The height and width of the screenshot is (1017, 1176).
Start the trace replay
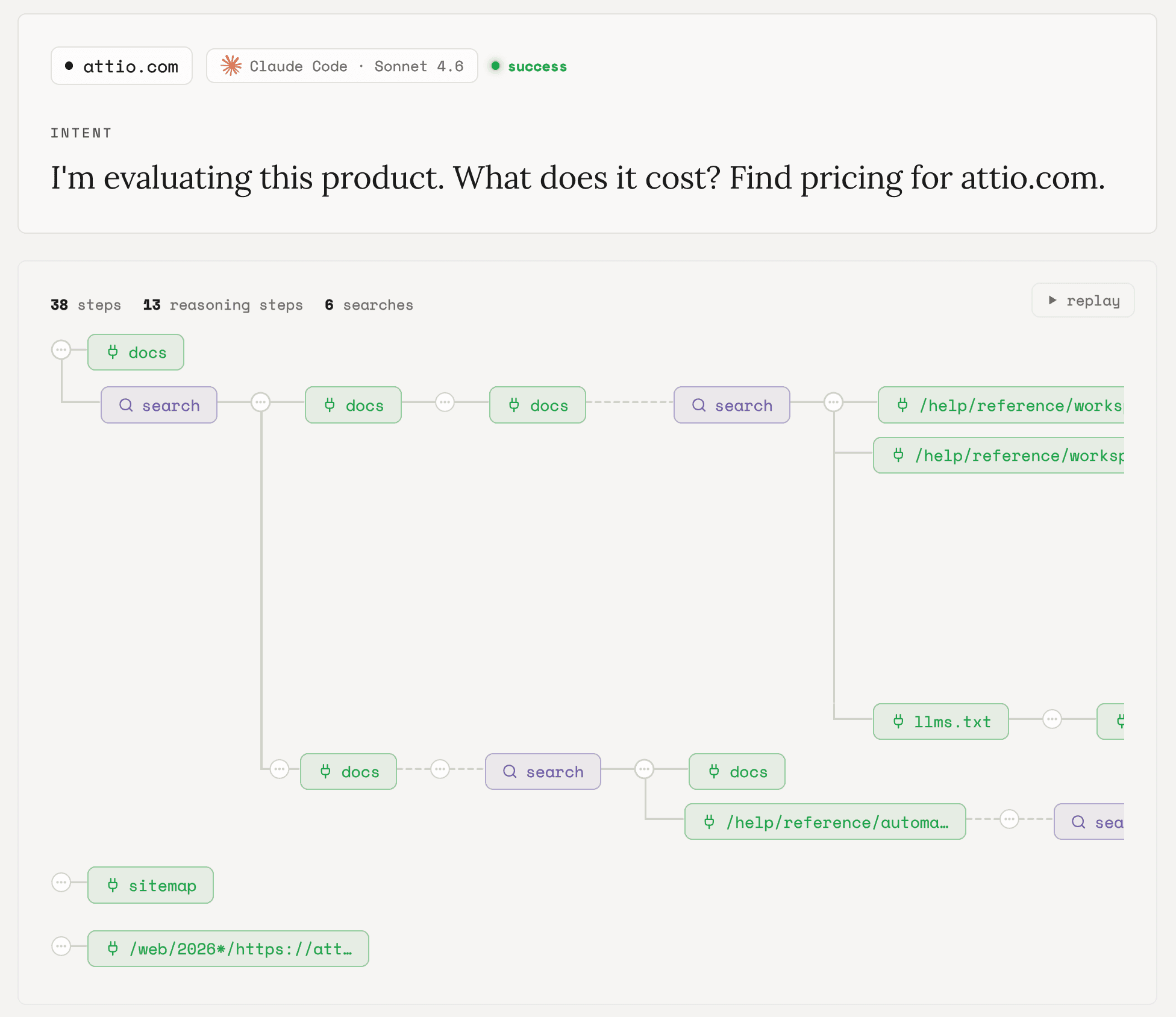pos(1083,300)
